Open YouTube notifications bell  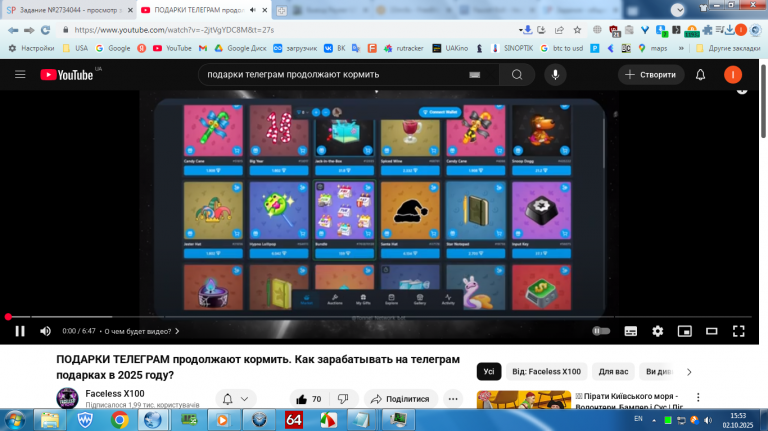(x=700, y=74)
